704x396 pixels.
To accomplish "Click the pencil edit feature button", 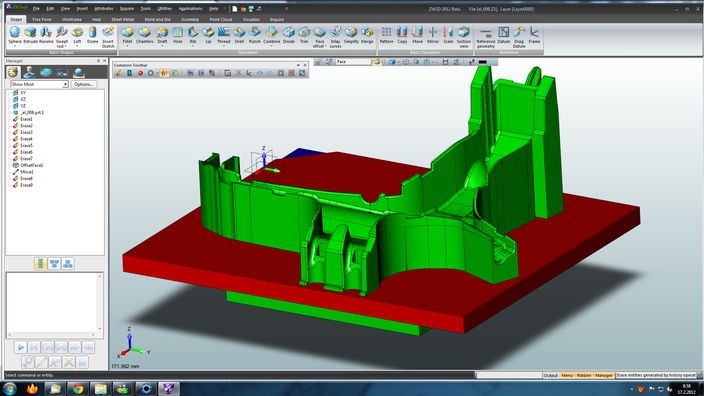I will (x=41, y=362).
